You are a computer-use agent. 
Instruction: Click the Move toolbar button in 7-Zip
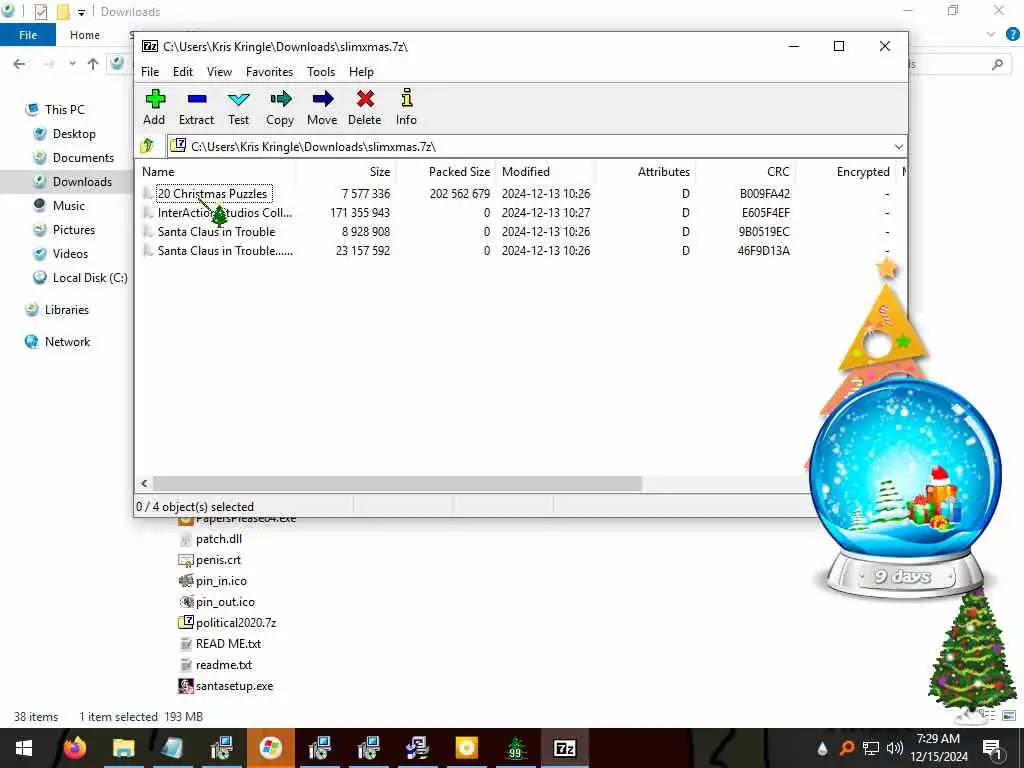pyautogui.click(x=322, y=108)
